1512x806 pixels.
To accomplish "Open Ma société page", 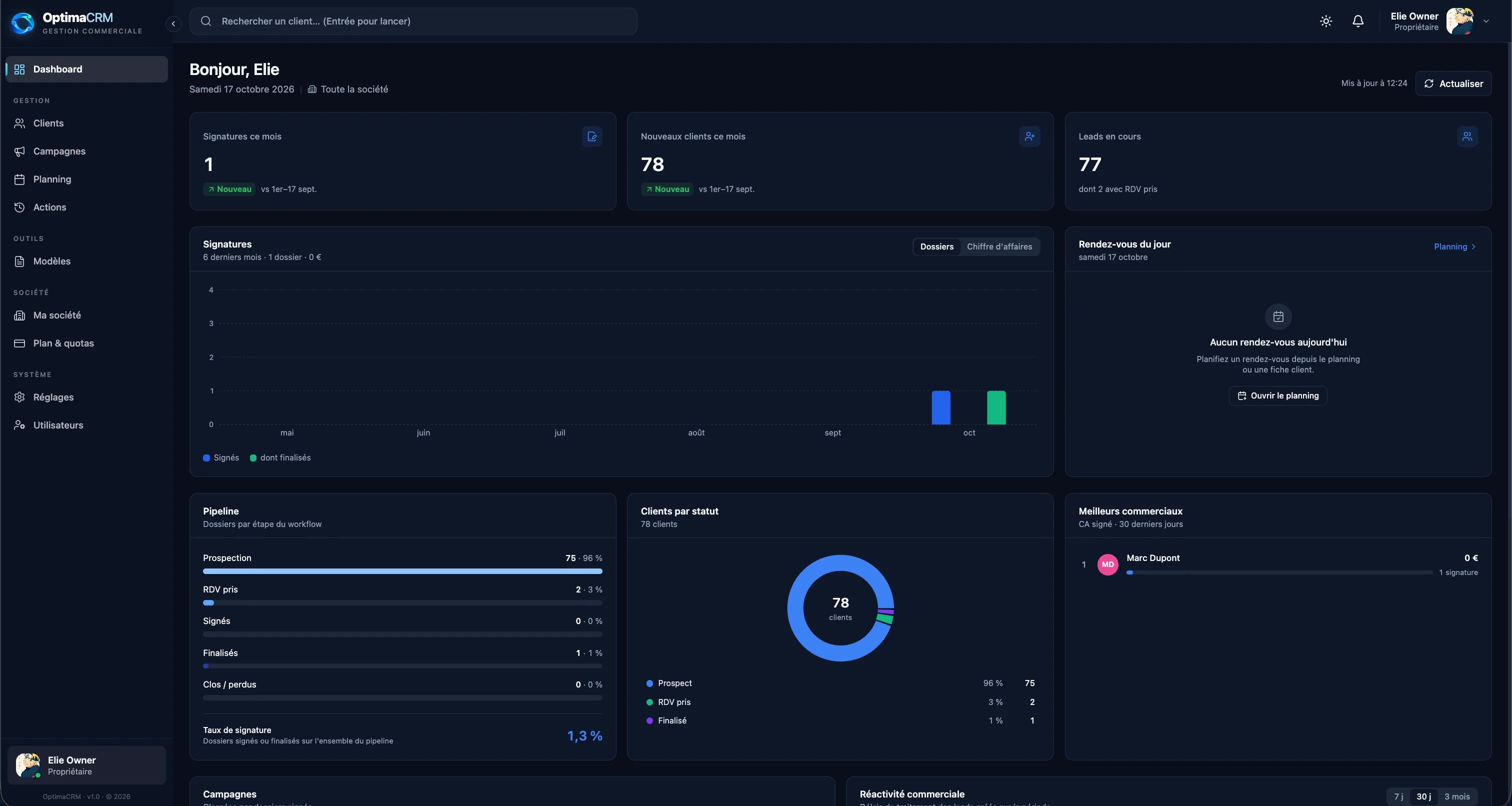I will coord(87,315).
